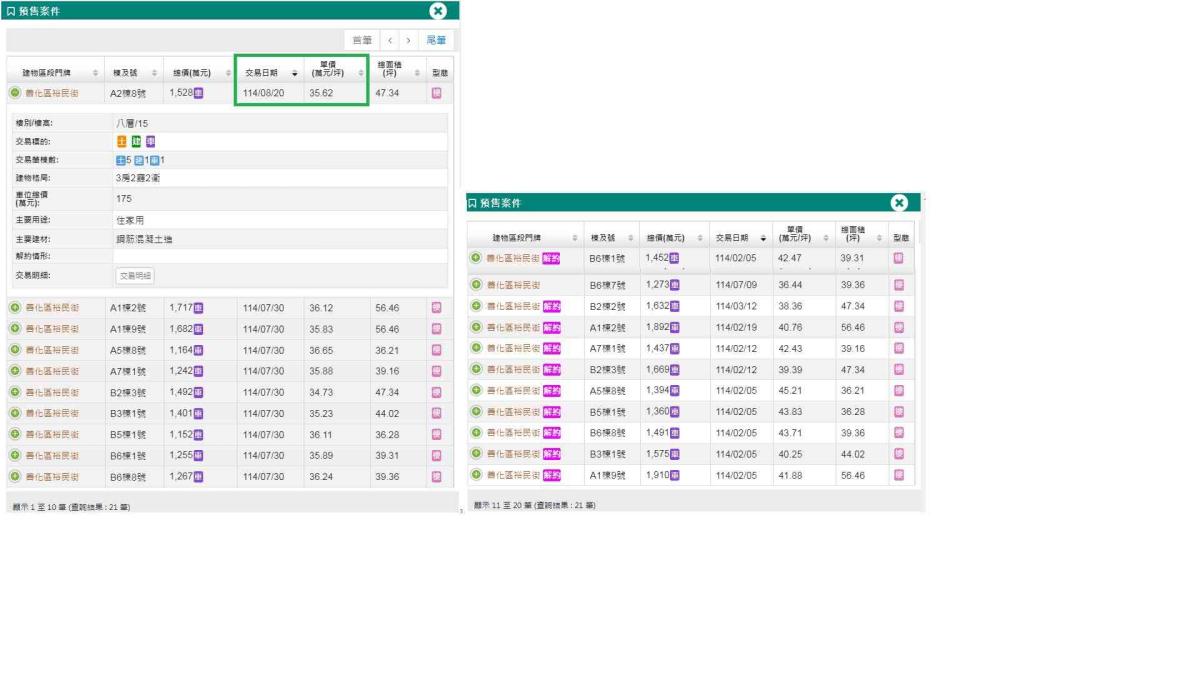Collapse the expanded A2棟8號 row details
The width and height of the screenshot is (1200, 675).
pos(15,93)
